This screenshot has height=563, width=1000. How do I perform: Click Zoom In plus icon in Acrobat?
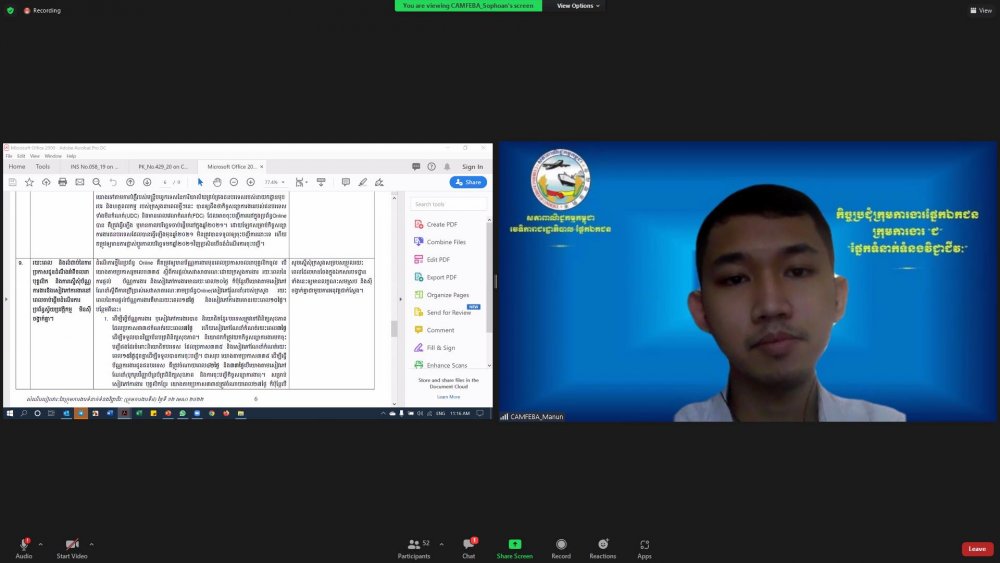(x=250, y=182)
